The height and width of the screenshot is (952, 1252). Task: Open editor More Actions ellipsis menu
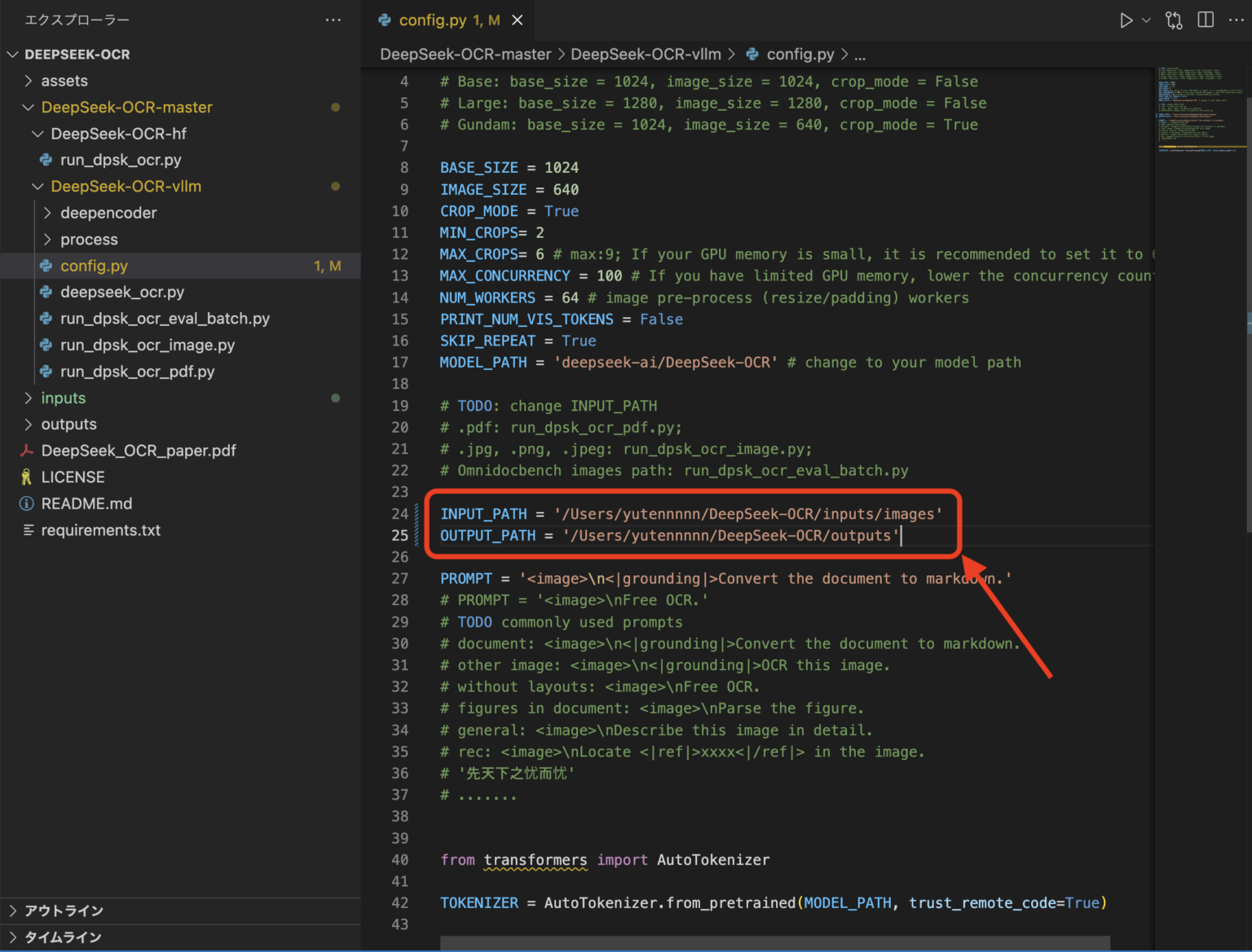pyautogui.click(x=1236, y=20)
